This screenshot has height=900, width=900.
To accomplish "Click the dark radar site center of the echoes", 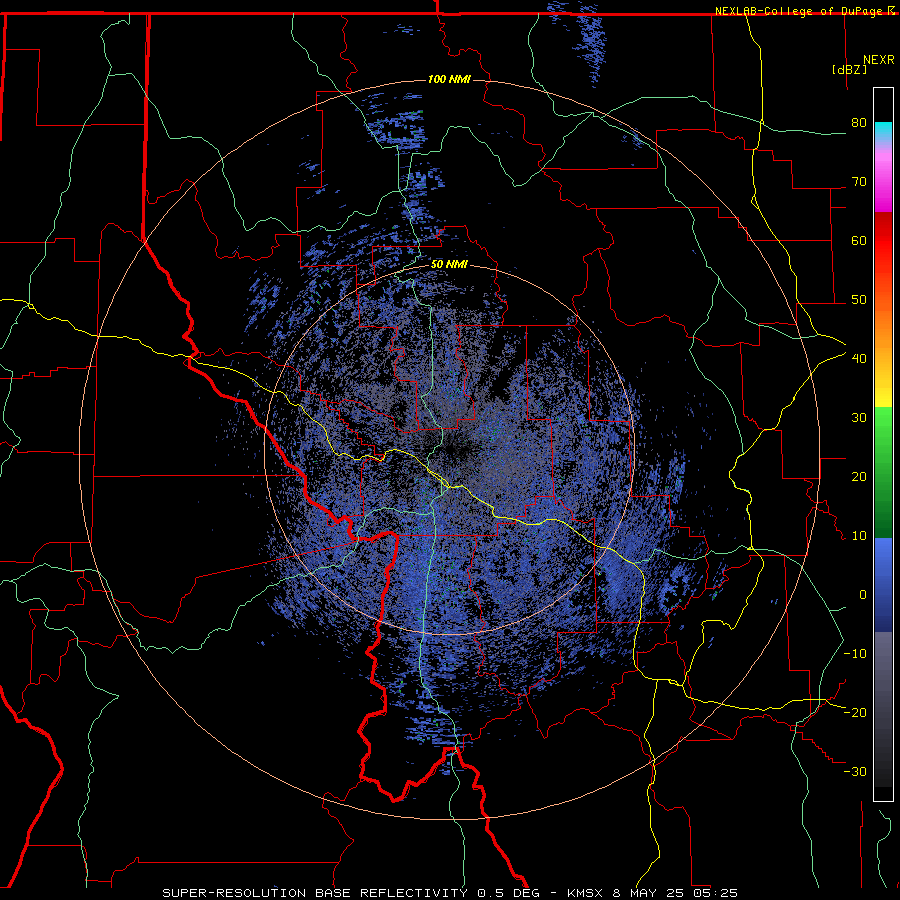I will point(450,450).
